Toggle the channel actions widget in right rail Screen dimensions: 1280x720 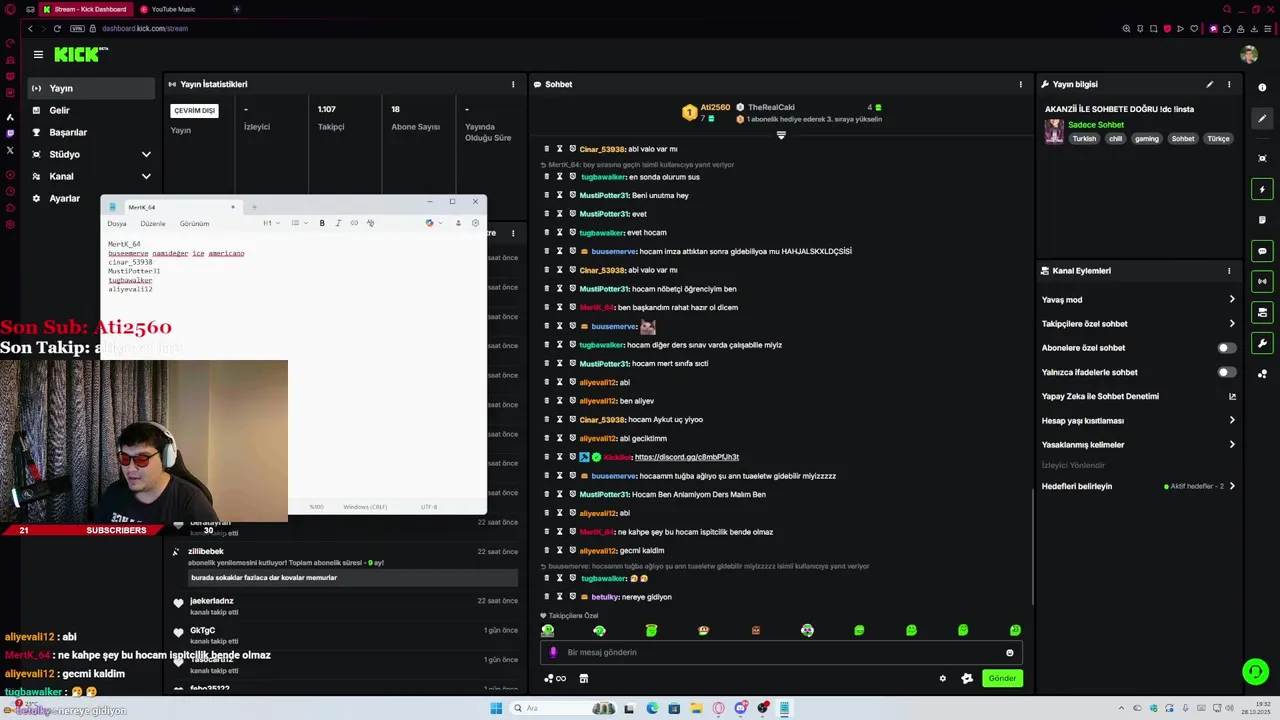point(1262,313)
